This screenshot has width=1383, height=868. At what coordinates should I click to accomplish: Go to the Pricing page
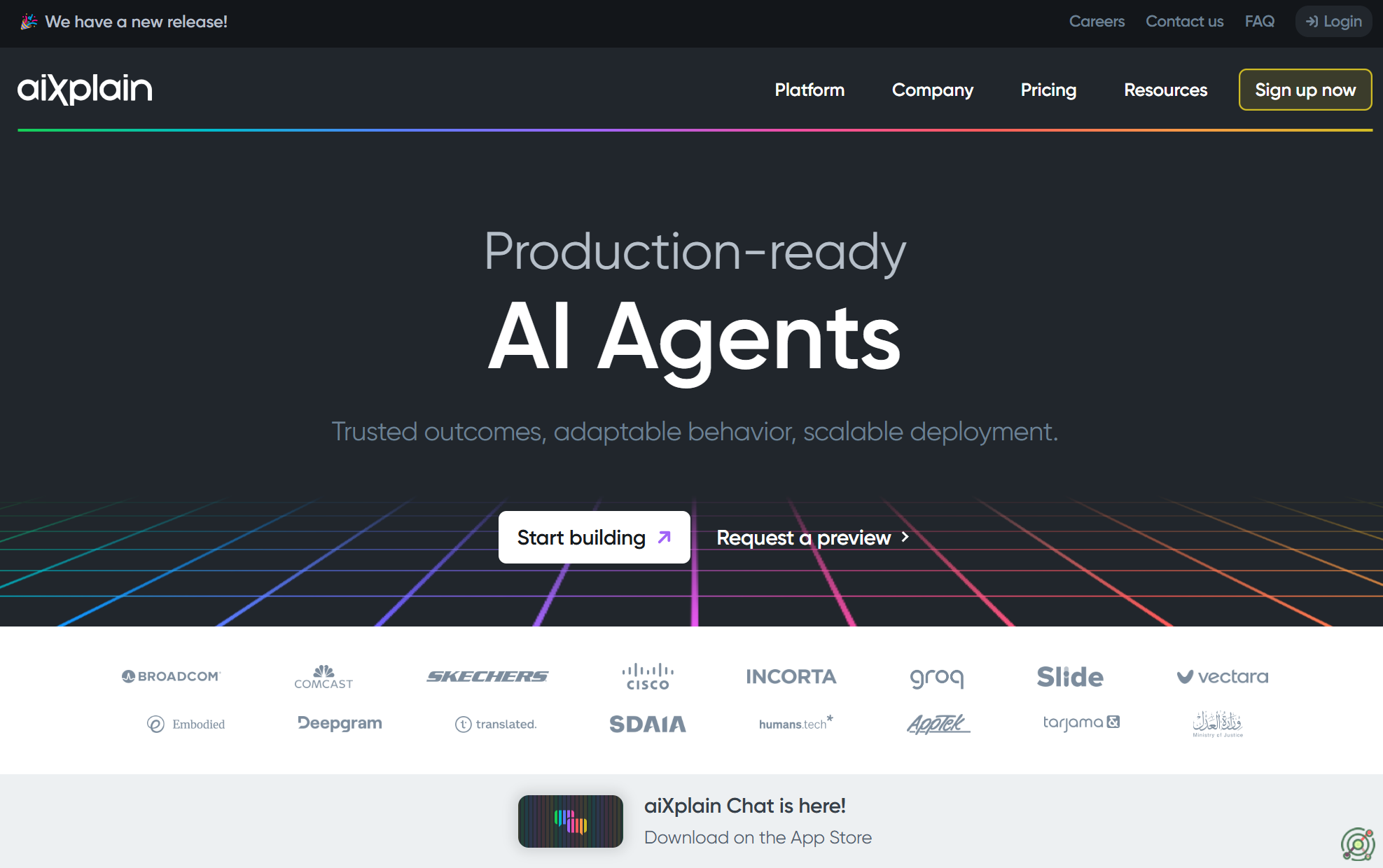coord(1048,90)
